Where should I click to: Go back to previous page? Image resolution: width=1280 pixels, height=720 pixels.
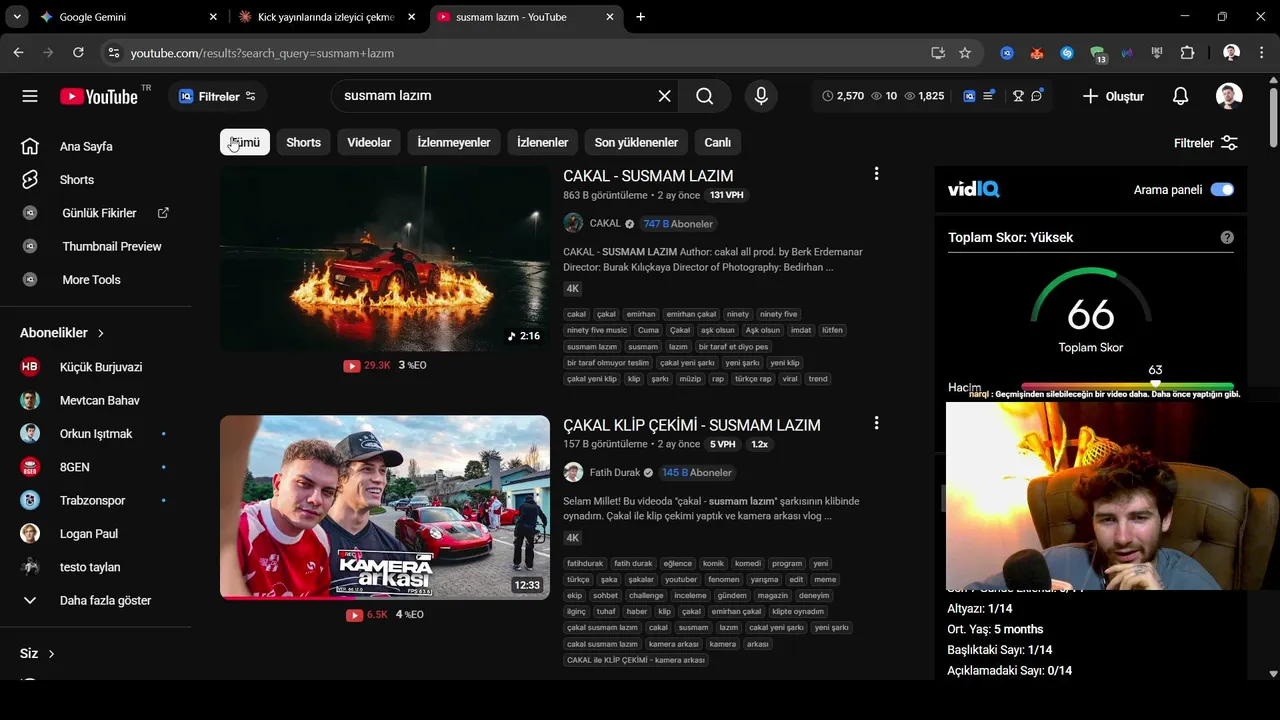[x=18, y=53]
